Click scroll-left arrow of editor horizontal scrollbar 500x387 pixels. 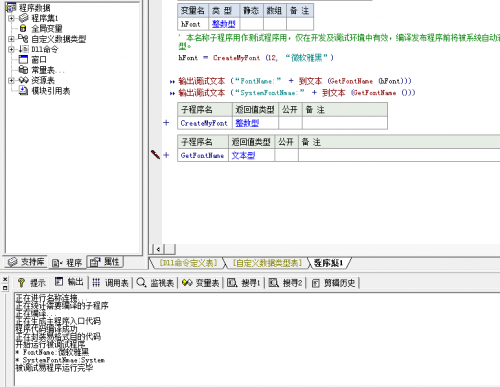(x=158, y=249)
